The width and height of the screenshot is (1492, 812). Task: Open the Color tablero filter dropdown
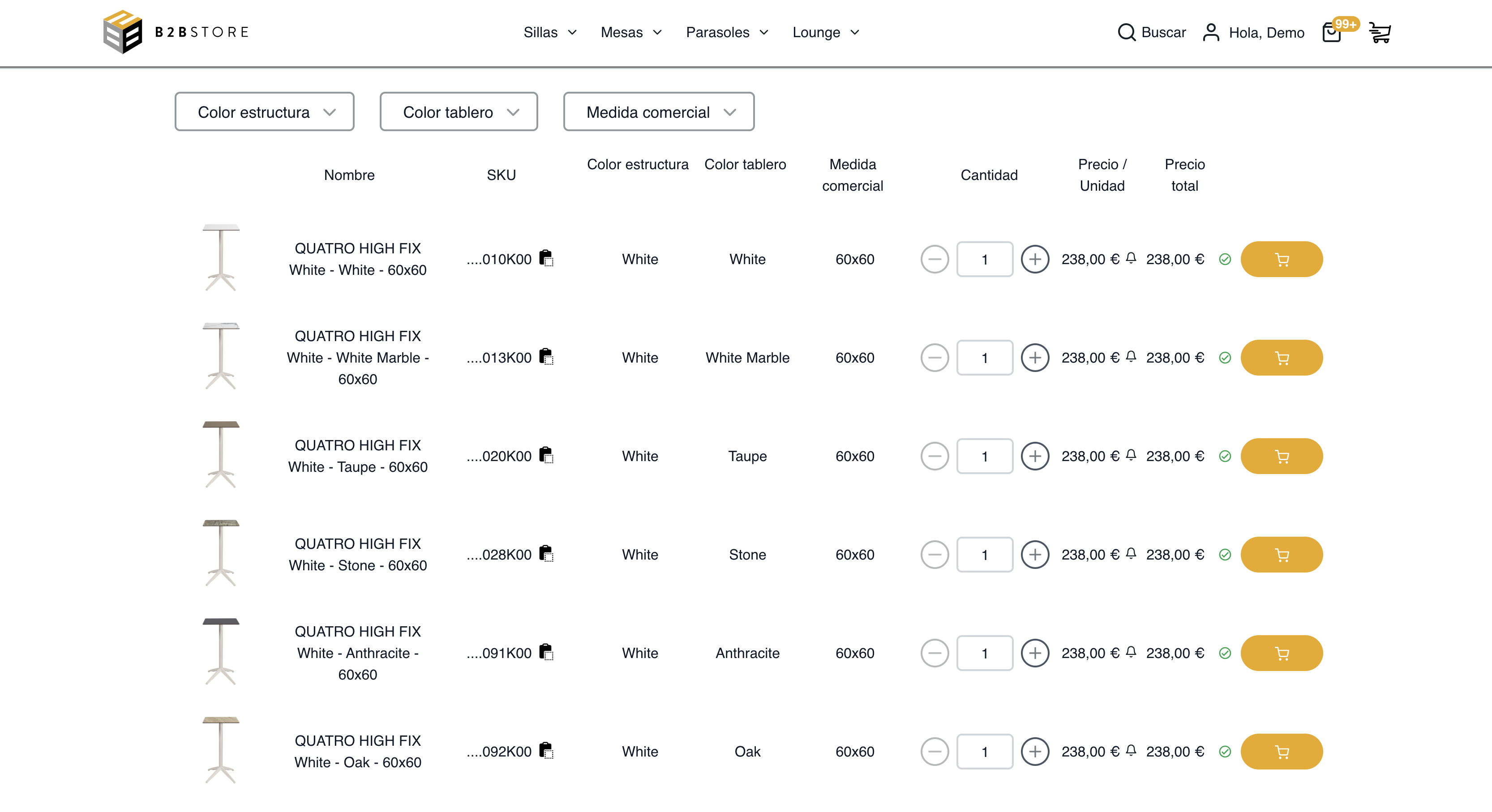(x=458, y=111)
